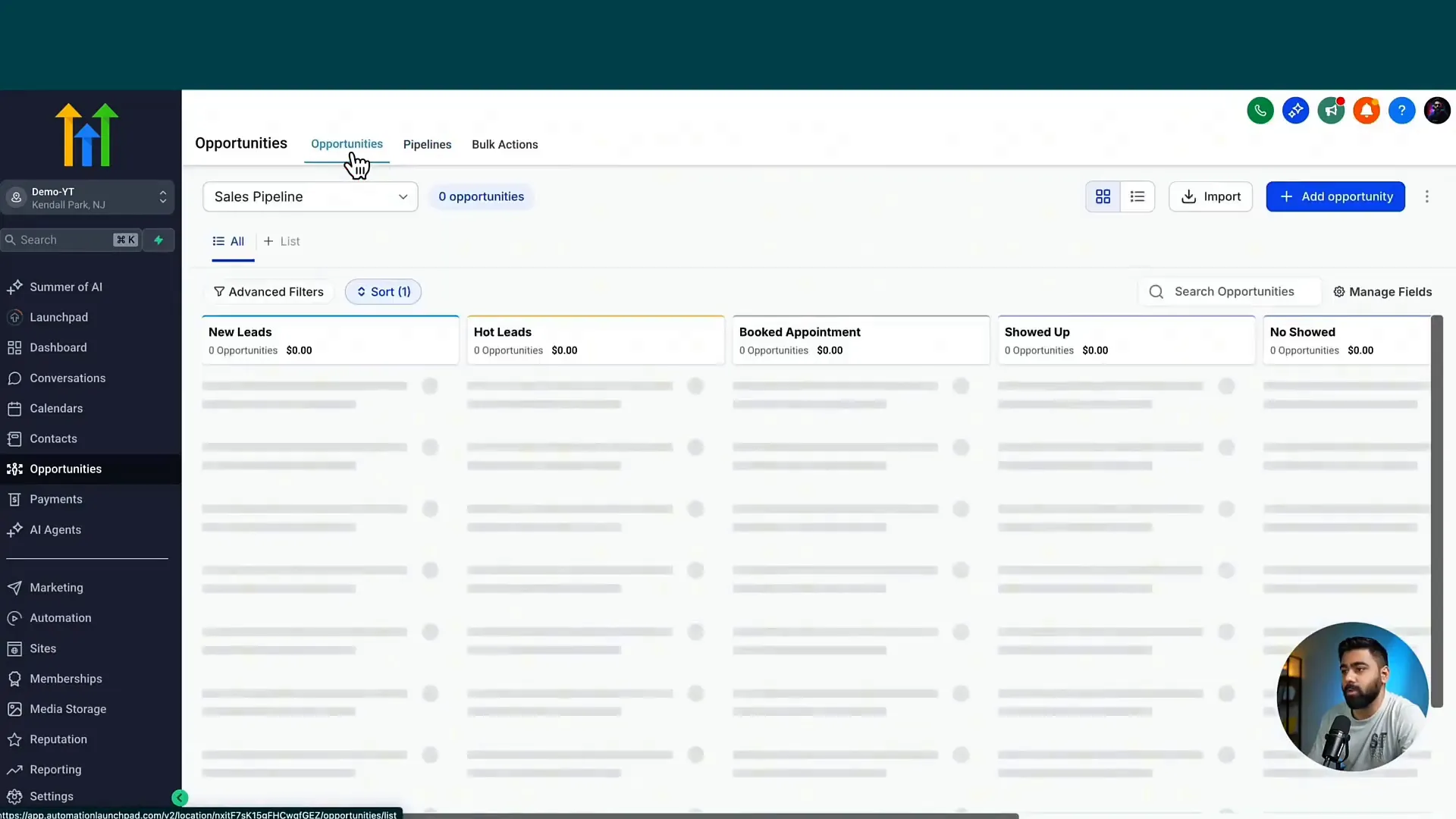Click the Reputation star icon

coord(14,739)
